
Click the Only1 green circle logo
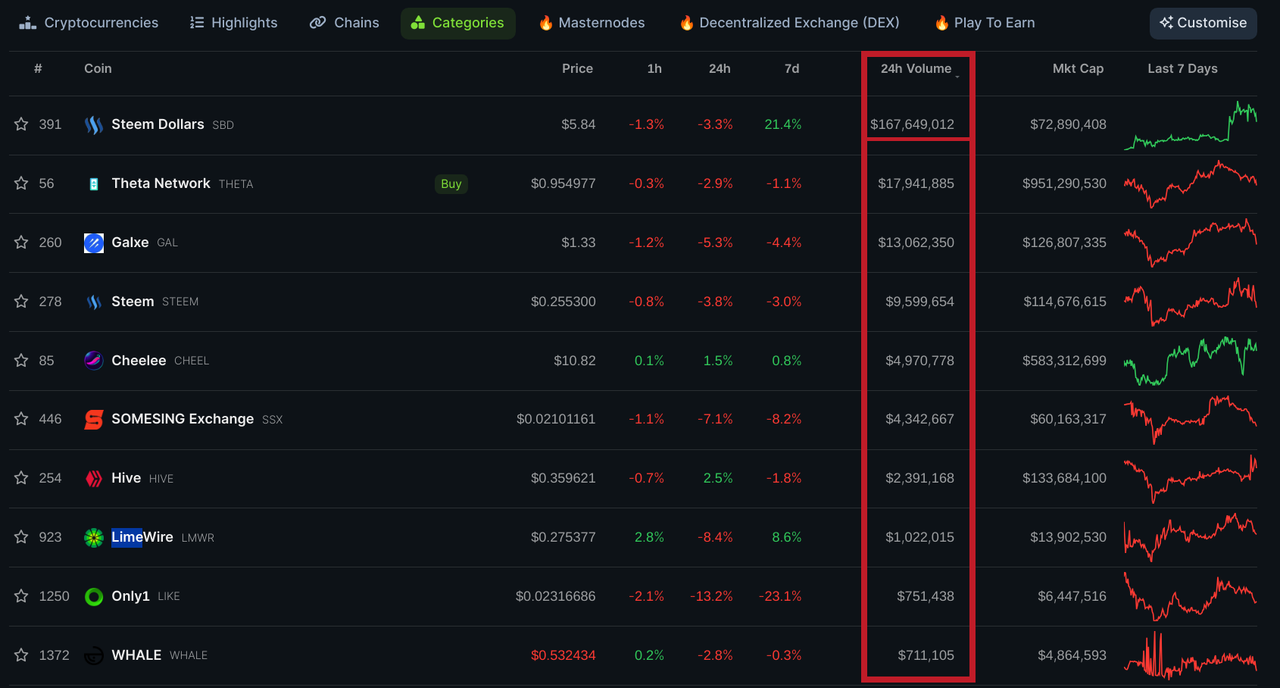tap(94, 597)
